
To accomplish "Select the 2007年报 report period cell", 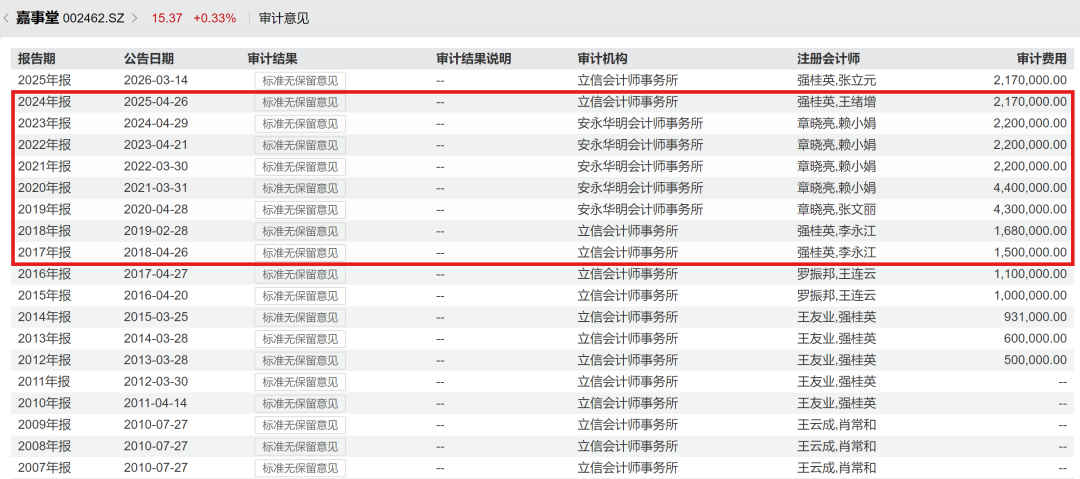I will 44,467.
